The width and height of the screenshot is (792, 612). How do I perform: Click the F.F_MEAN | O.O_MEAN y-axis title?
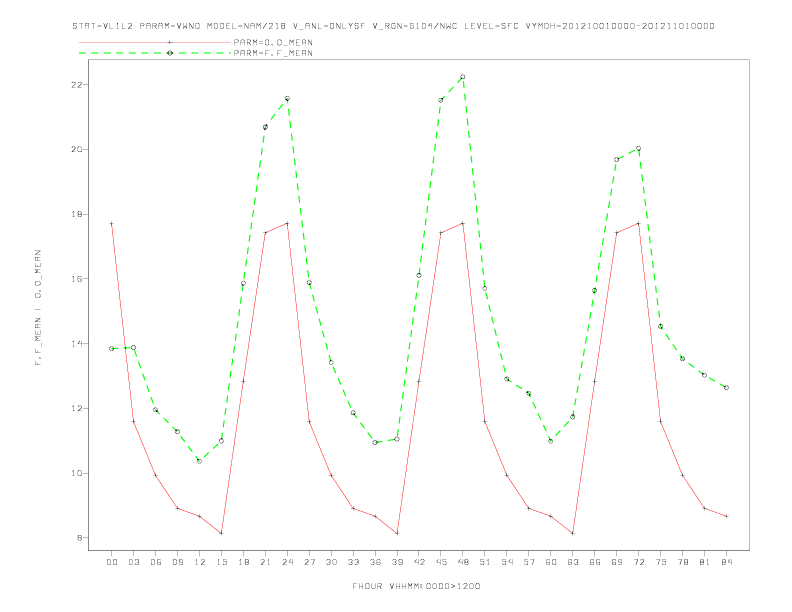click(38, 308)
